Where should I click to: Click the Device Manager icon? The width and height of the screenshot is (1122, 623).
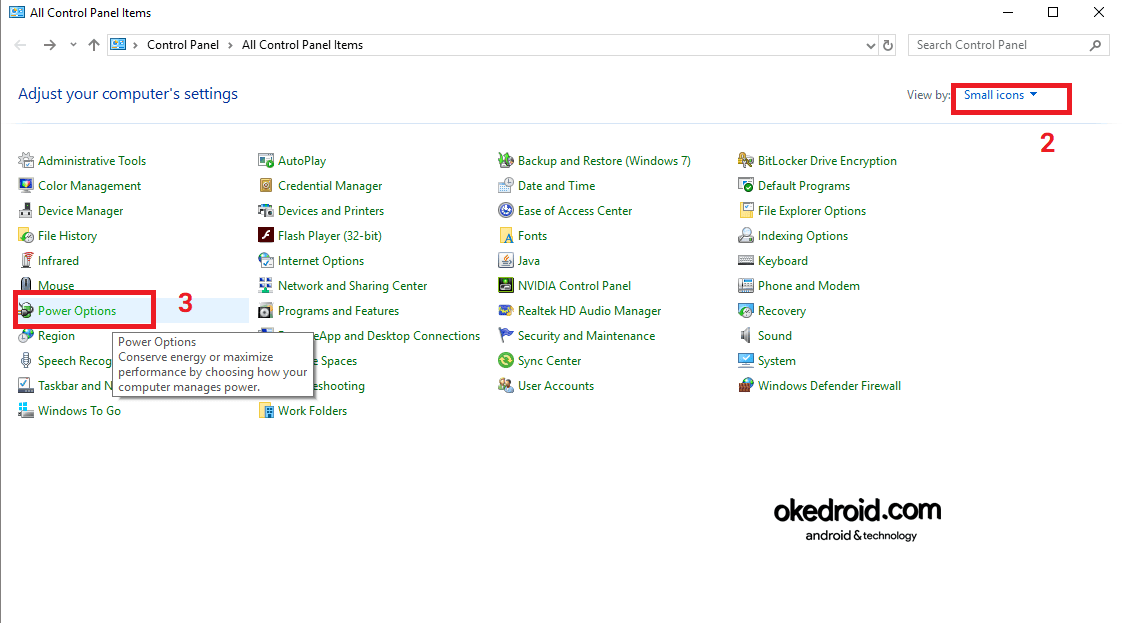click(x=26, y=210)
